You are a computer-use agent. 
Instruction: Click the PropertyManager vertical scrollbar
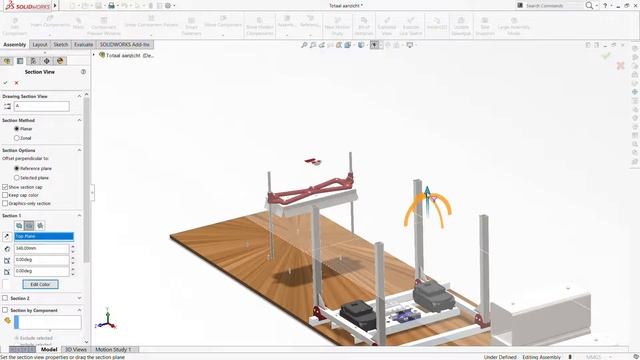(86, 180)
